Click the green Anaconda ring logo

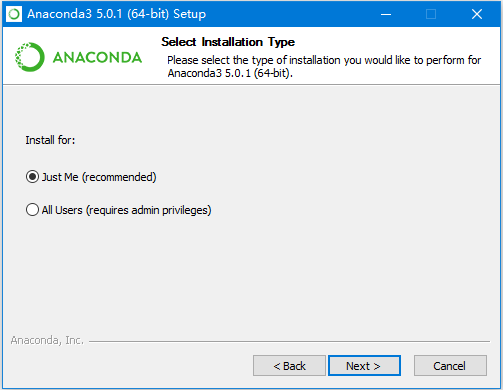pos(30,57)
